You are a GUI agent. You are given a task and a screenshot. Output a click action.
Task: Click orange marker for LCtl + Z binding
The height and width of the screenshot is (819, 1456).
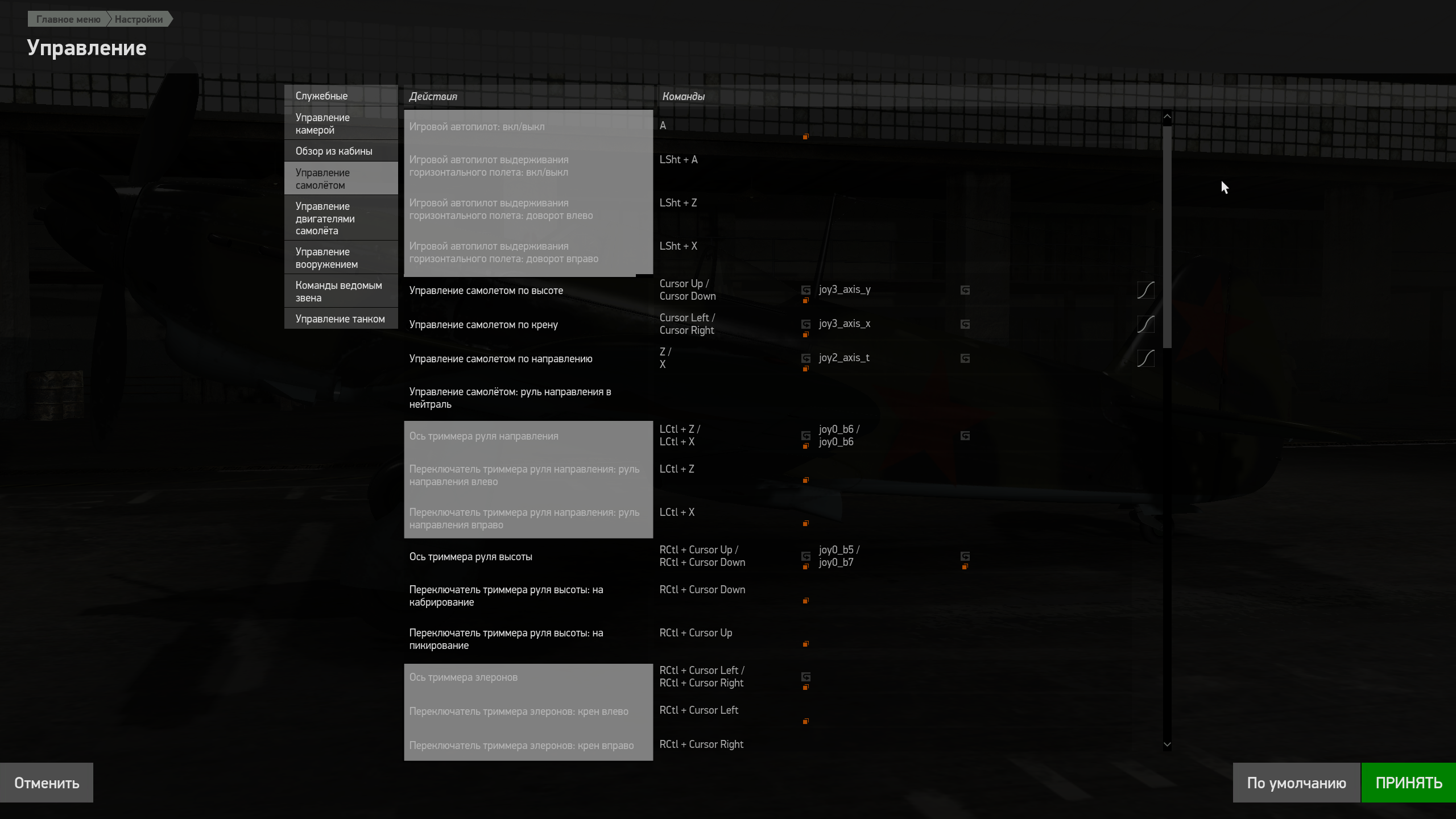[805, 481]
